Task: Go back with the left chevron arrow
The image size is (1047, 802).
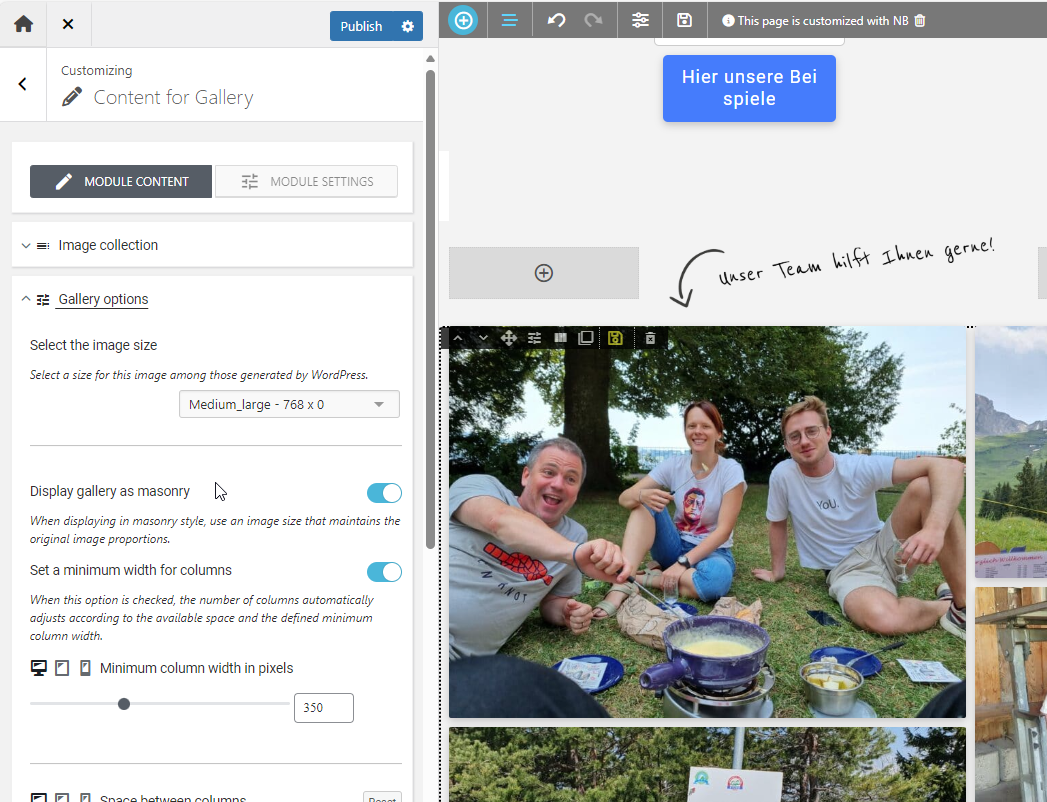Action: pos(23,84)
